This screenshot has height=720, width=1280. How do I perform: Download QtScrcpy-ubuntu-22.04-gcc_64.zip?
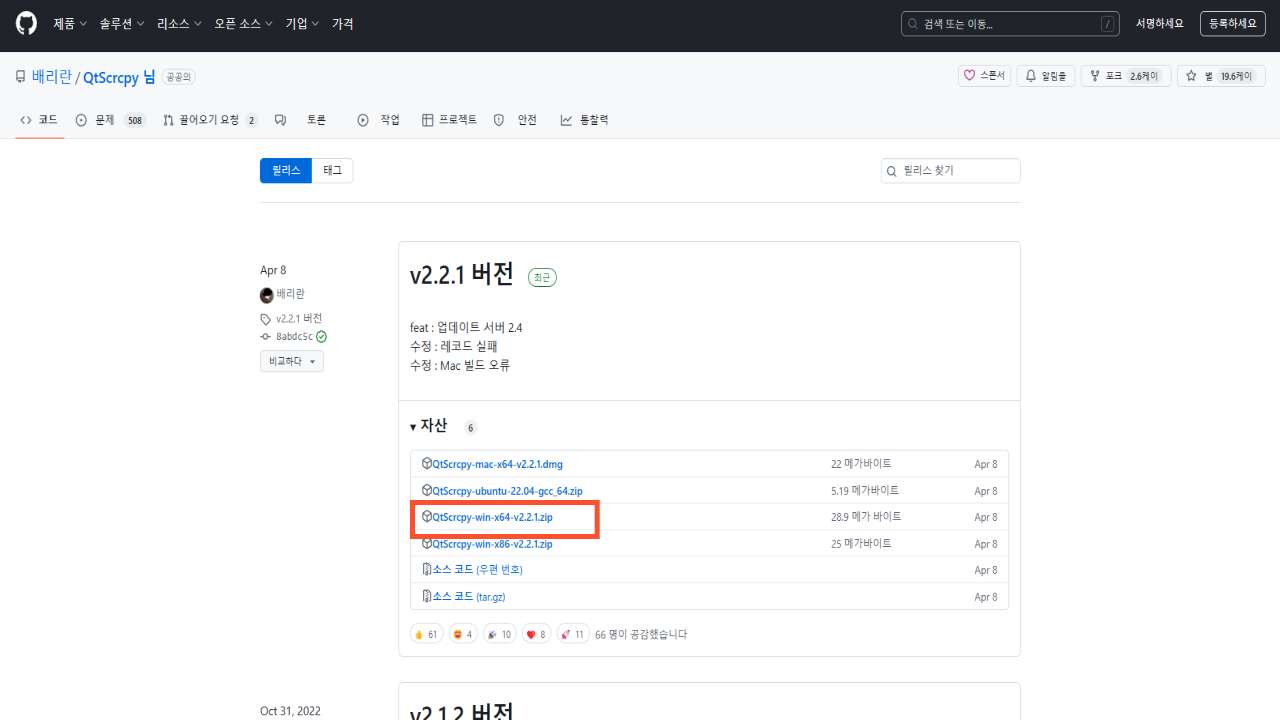(507, 491)
